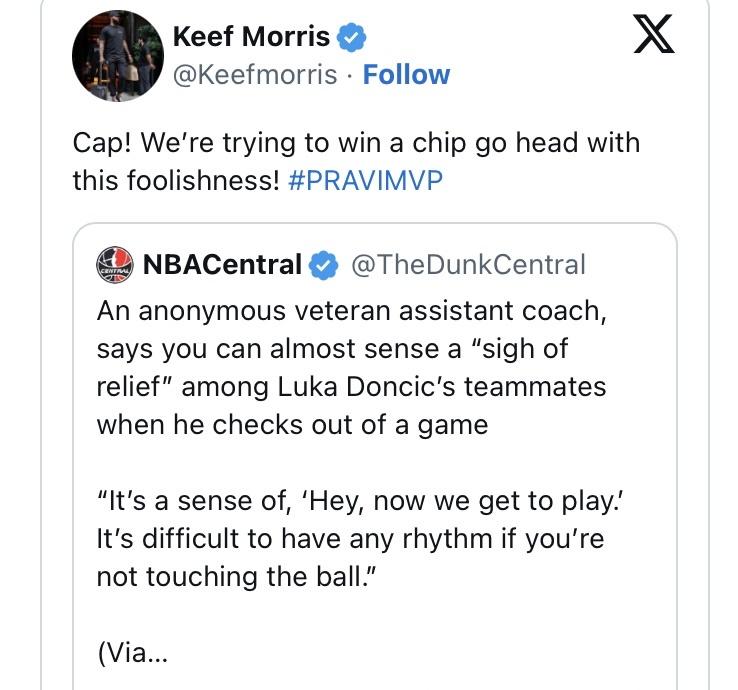This screenshot has width=738, height=690.
Task: Click "when he checks out of a game" line
Action: (292, 424)
